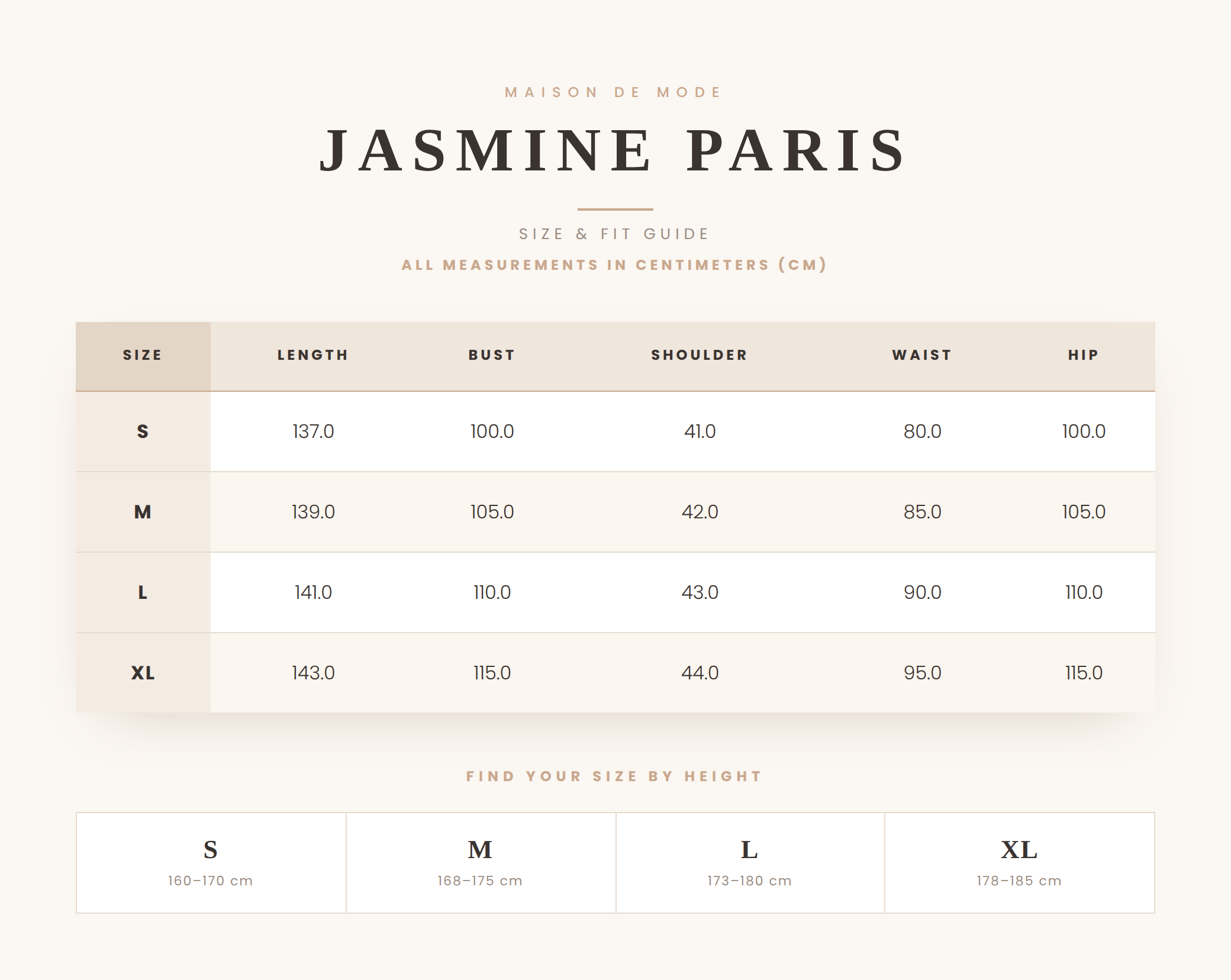Select the L row label in table
Screen dimensions: 1231x980
click(143, 592)
